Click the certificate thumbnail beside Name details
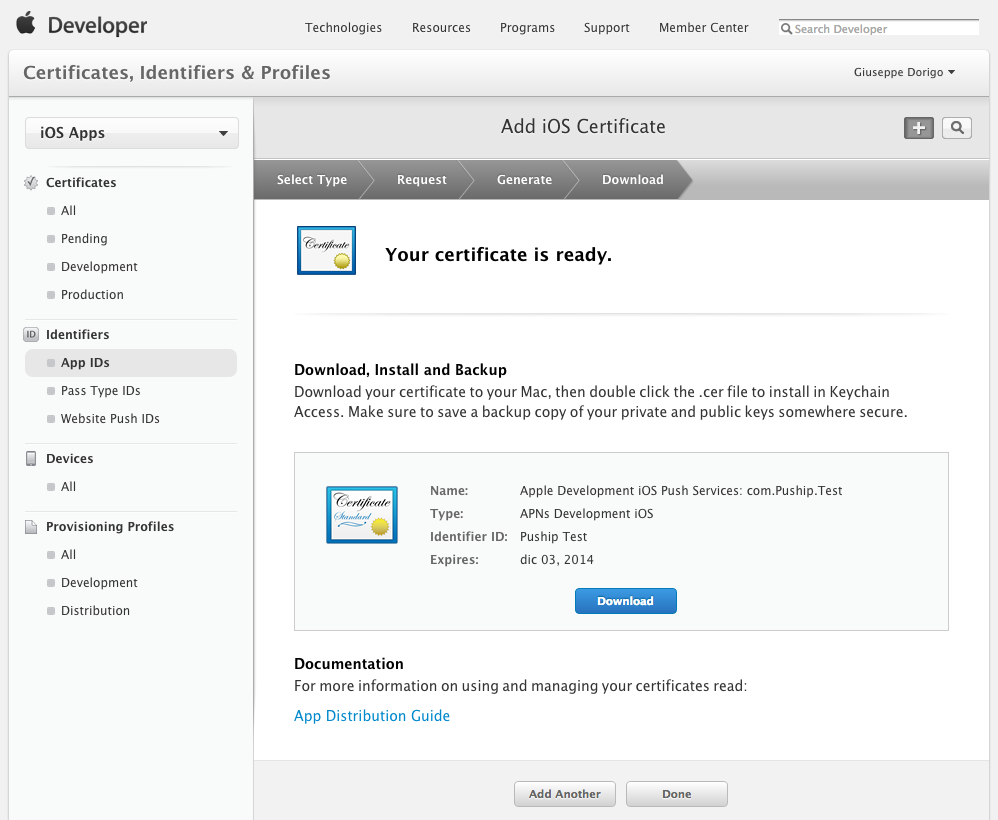998x820 pixels. tap(361, 514)
